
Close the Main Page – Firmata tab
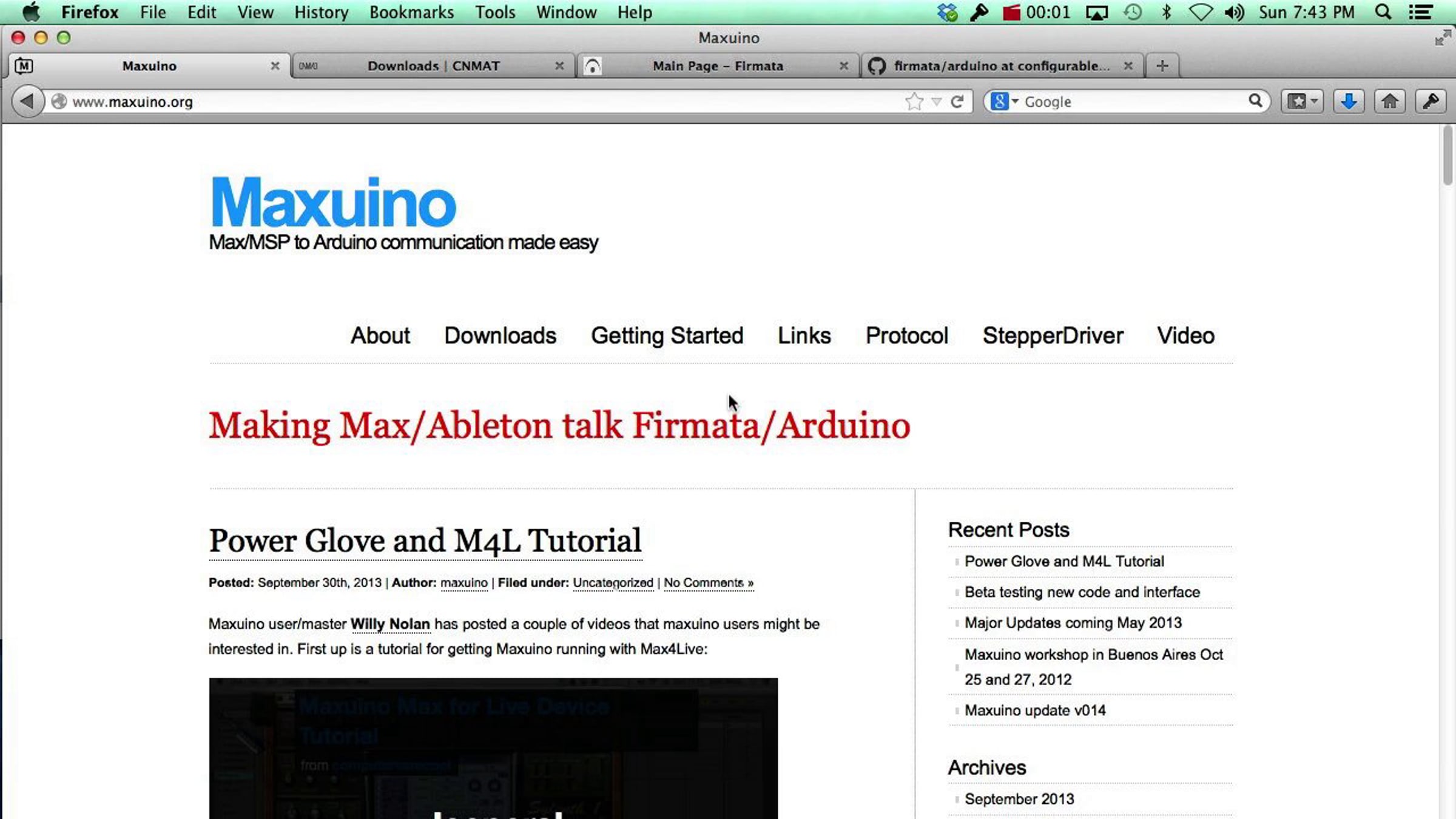[x=843, y=66]
